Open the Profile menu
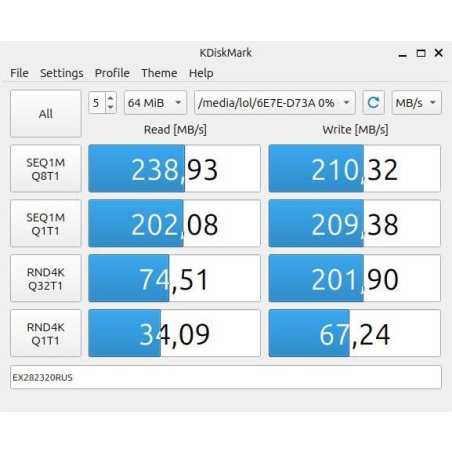The image size is (452, 452). coord(112,73)
